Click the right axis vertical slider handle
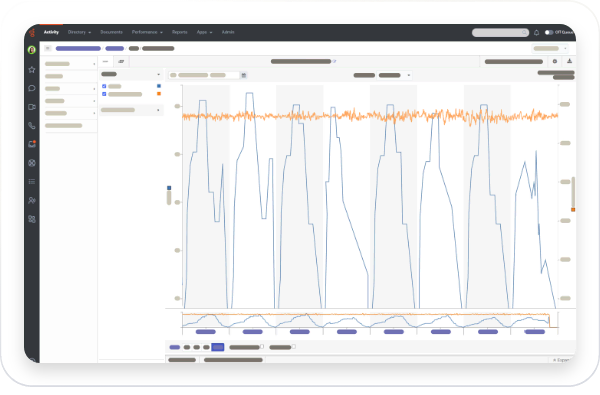This screenshot has height=395, width=600. (x=573, y=193)
